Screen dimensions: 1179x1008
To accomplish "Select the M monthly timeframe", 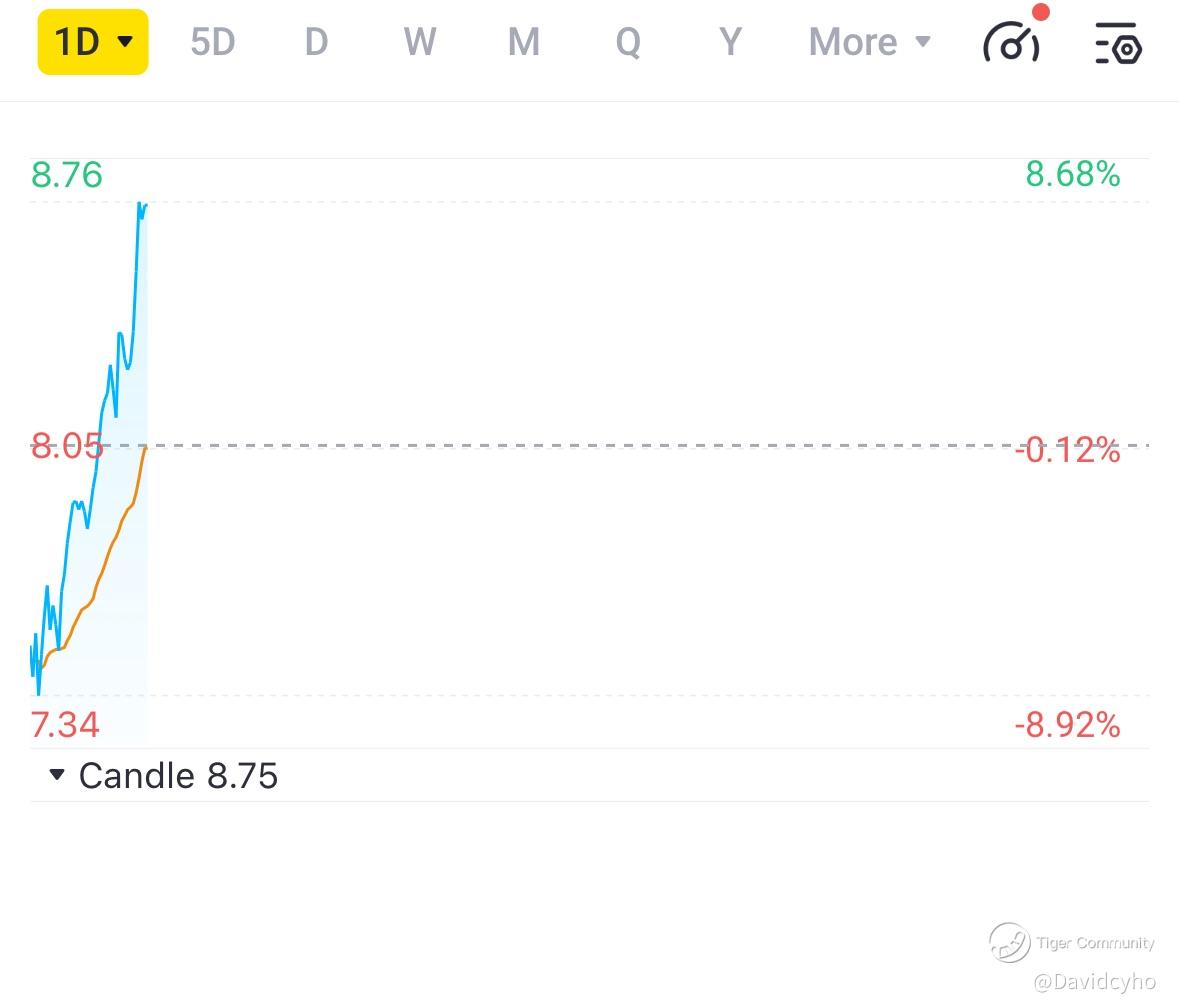I will [523, 42].
